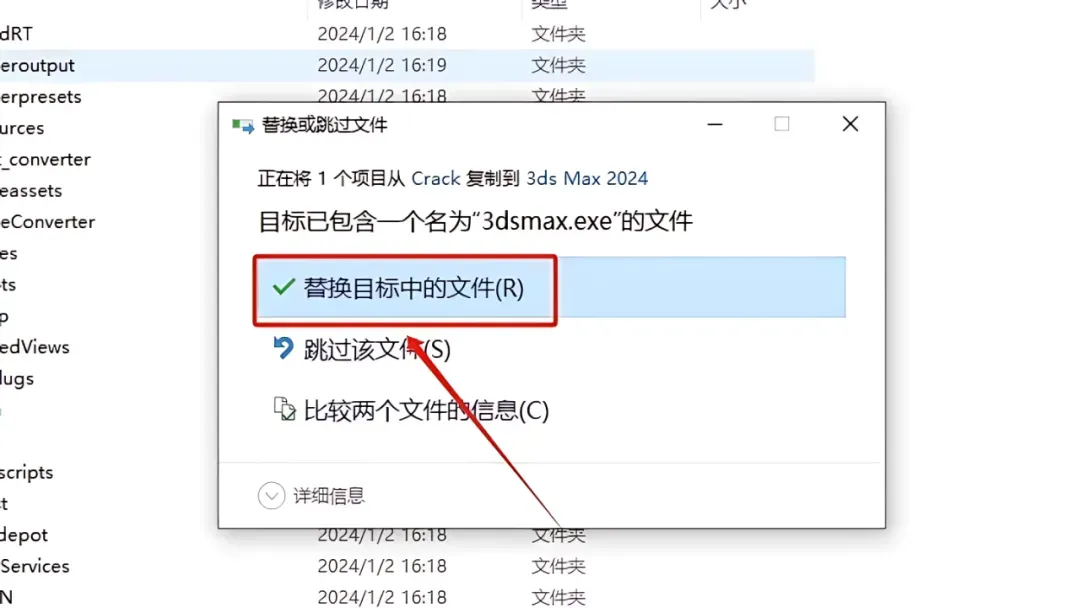
Task: Select the depot folder row
Action: coord(406,535)
